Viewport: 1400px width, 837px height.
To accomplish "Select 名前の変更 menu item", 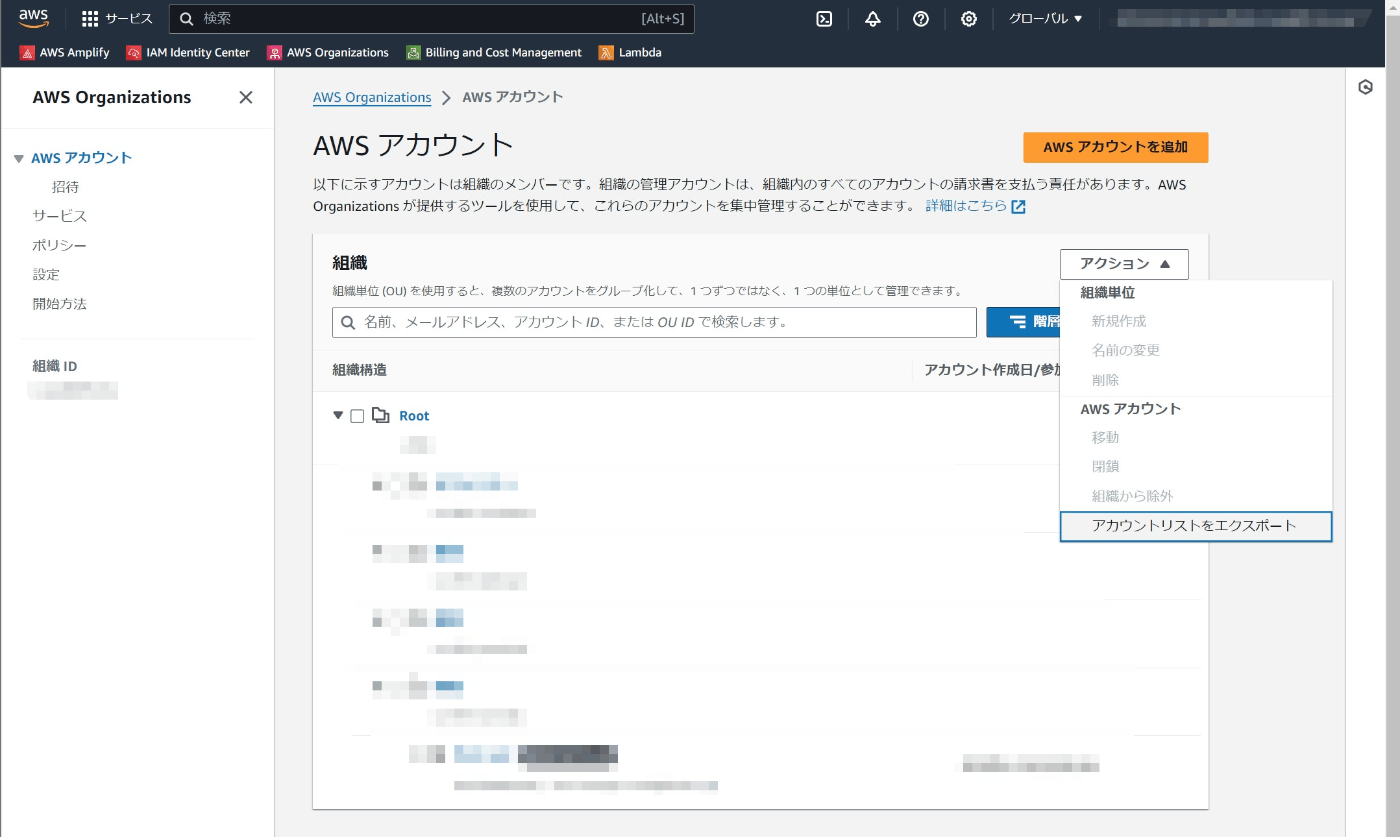I will (1126, 350).
